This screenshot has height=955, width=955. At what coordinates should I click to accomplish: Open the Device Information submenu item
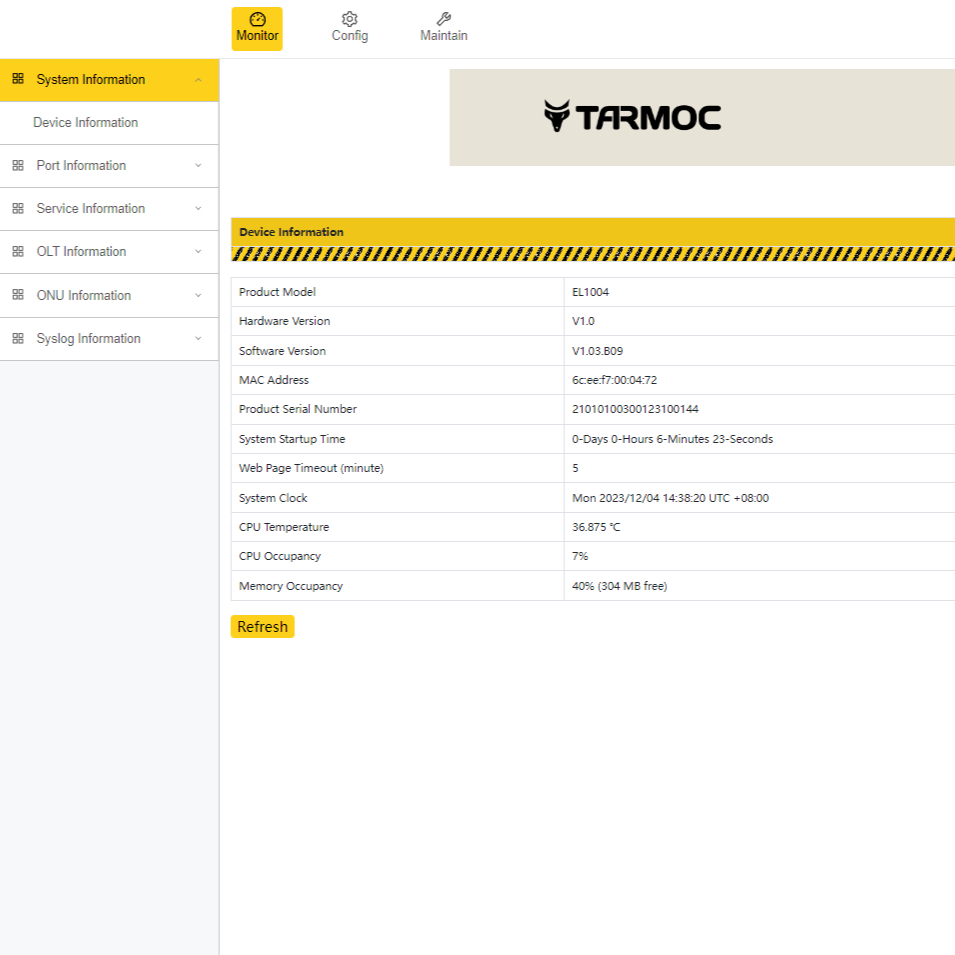click(x=85, y=123)
